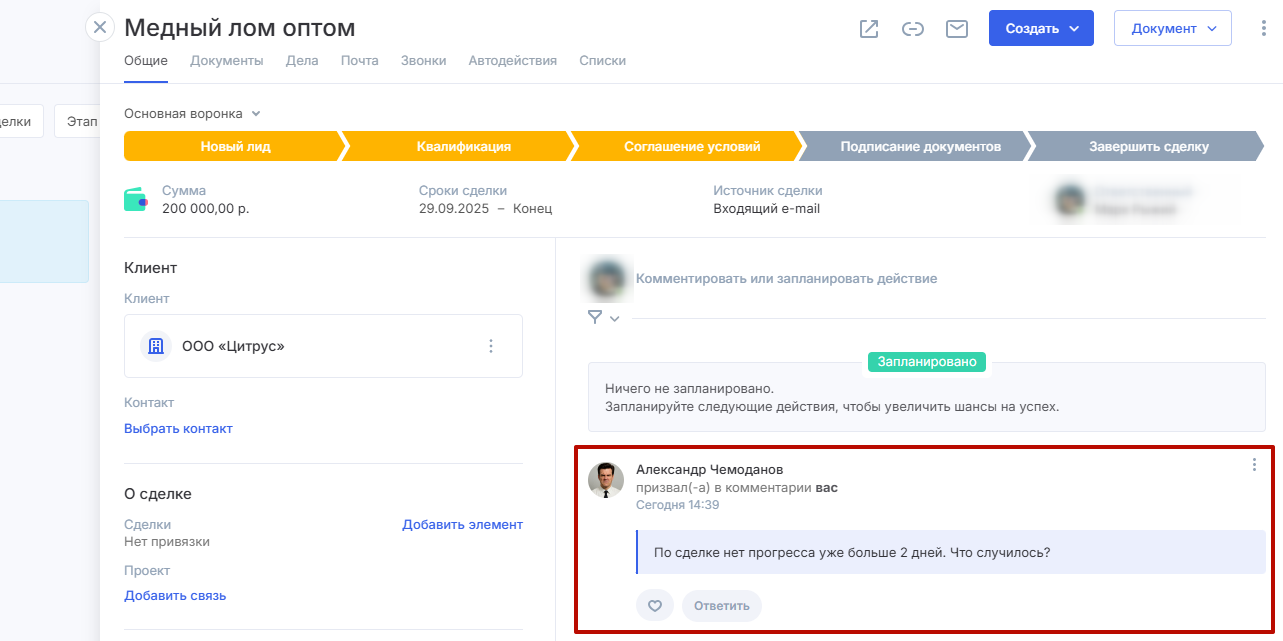Switch to the Документы tab
The width and height of the screenshot is (1283, 641).
[x=226, y=61]
